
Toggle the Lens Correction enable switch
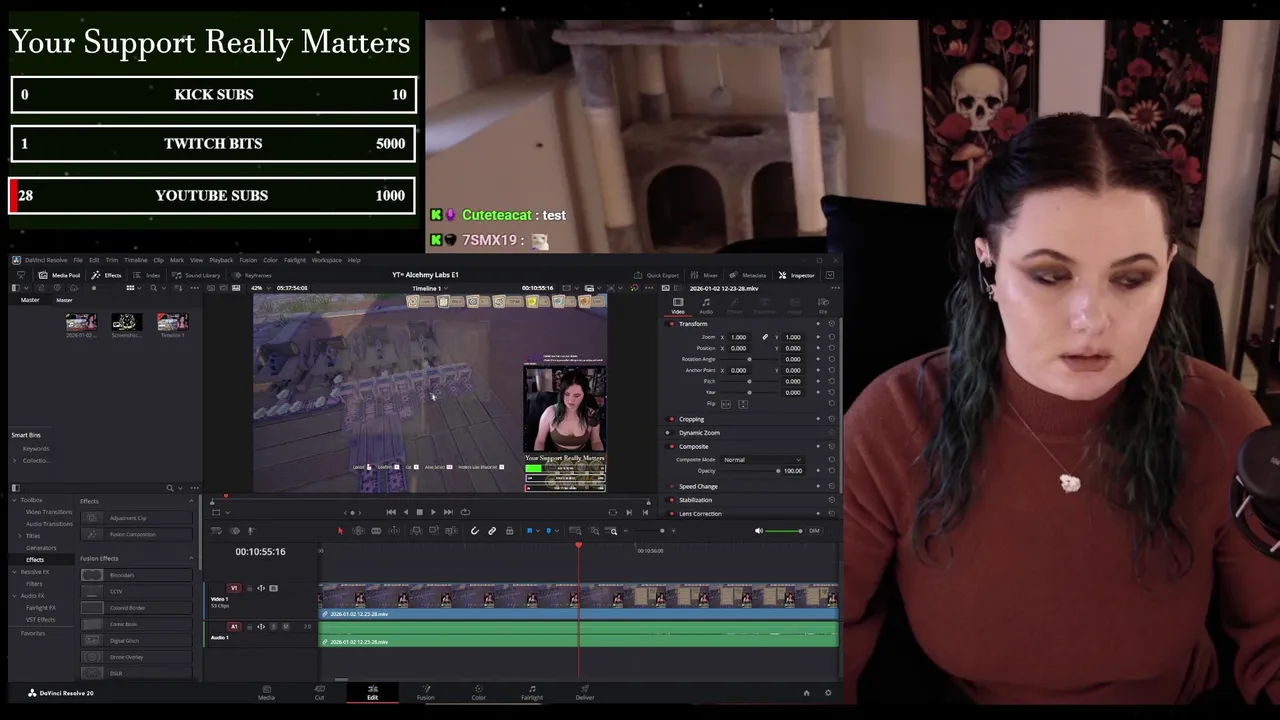(x=671, y=514)
